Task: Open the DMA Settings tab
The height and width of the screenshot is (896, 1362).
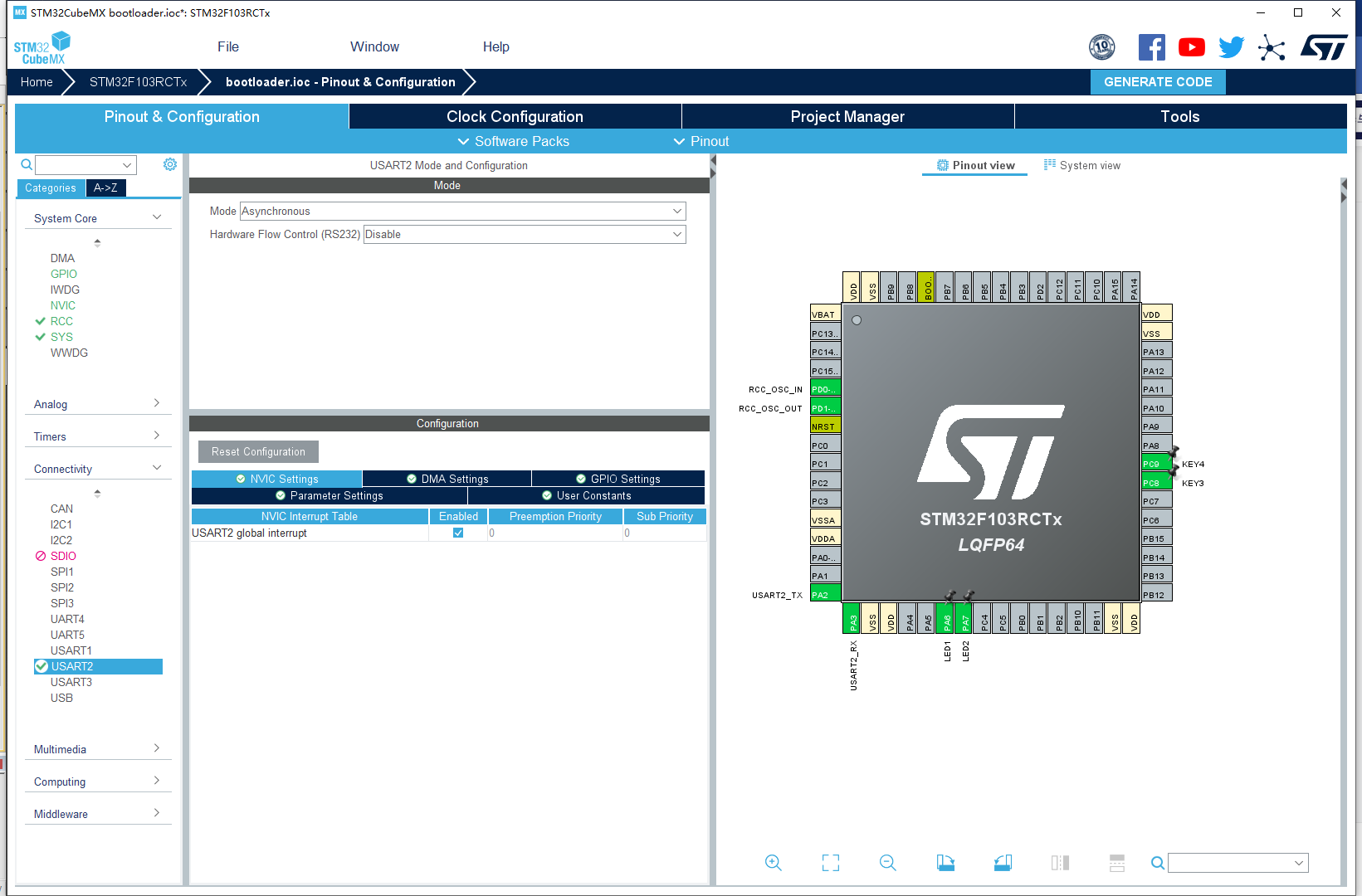Action: pos(447,479)
